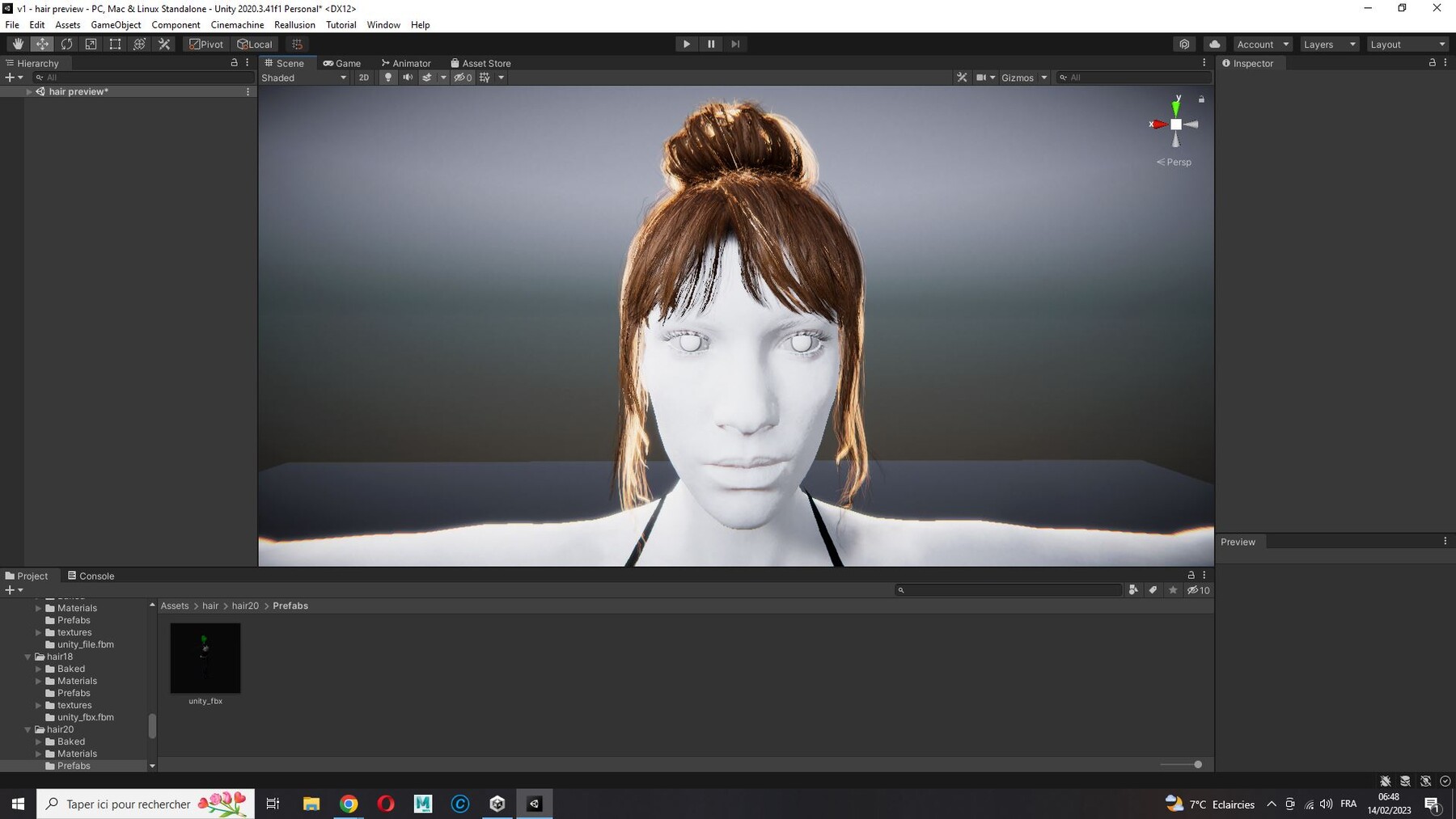Select the Rect tool

coord(115,44)
